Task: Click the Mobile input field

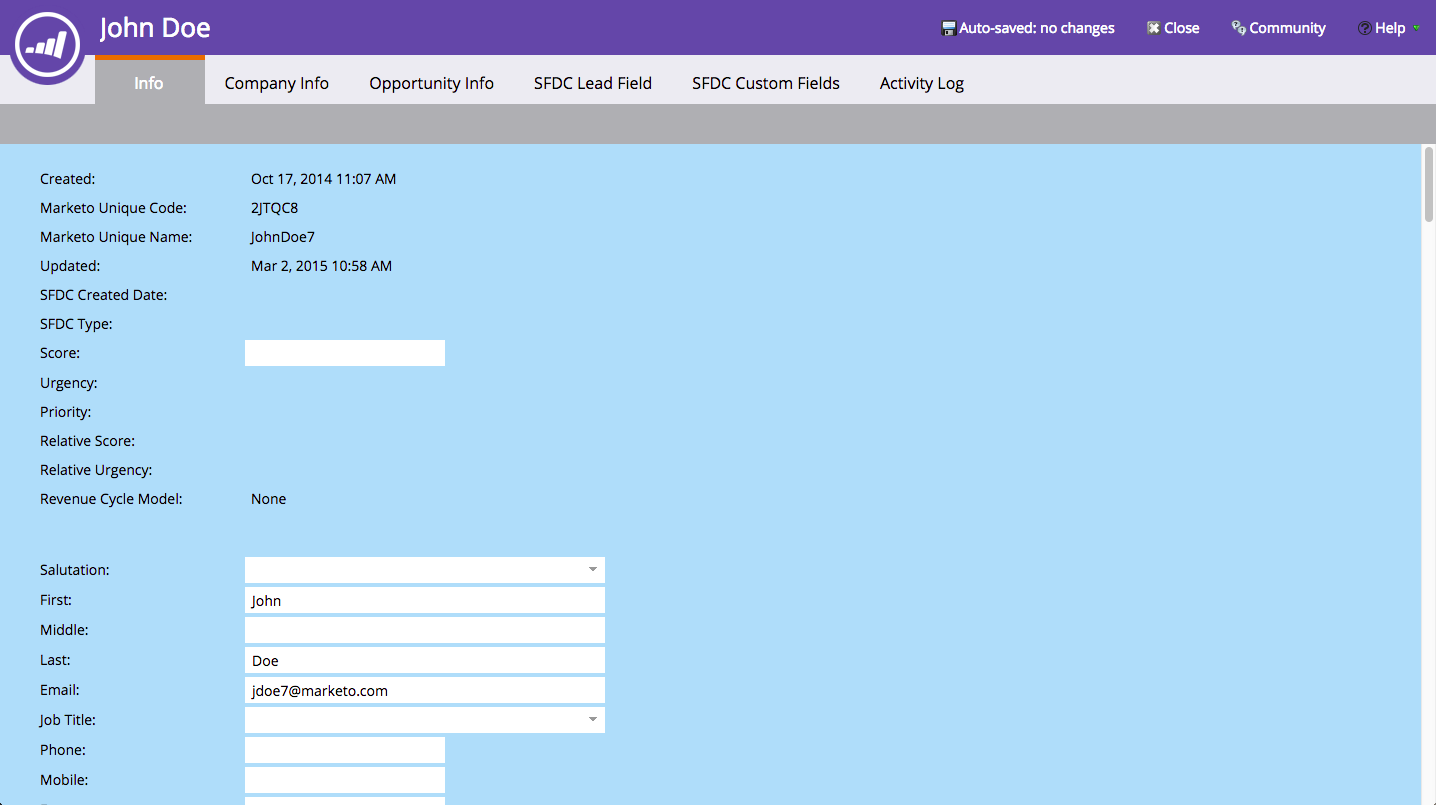Action: 345,780
